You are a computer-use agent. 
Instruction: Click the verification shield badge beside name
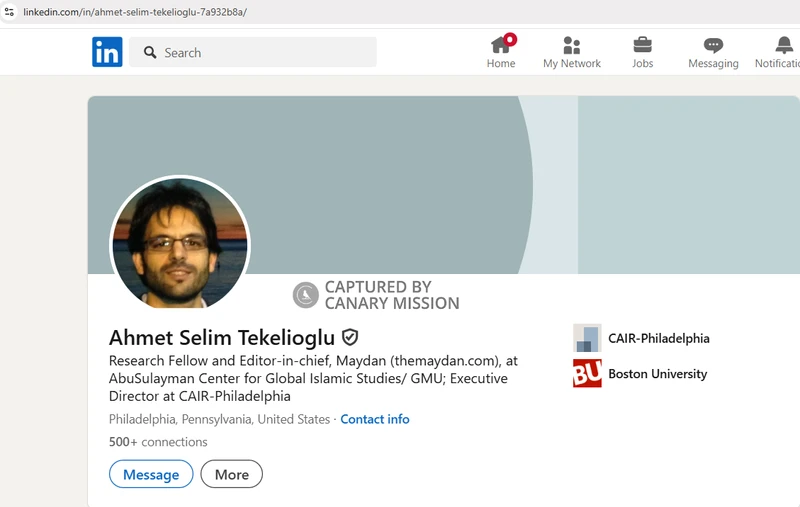click(350, 337)
